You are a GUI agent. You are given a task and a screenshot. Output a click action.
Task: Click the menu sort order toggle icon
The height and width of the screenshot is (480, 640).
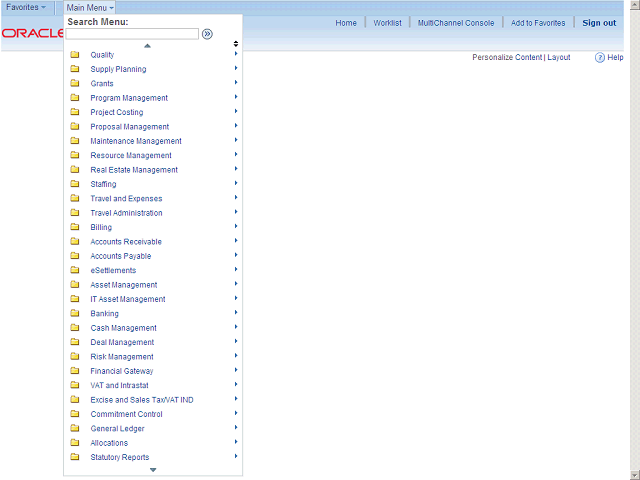point(236,44)
